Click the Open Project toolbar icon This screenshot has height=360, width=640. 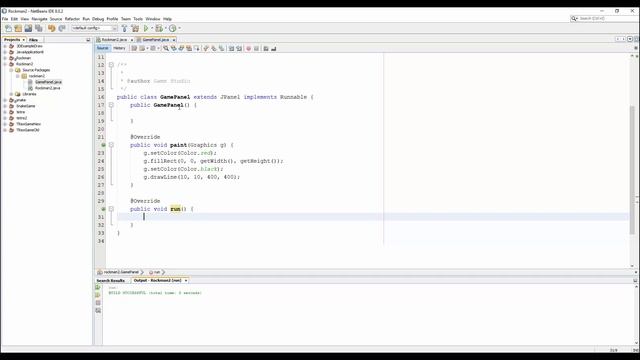click(28, 28)
